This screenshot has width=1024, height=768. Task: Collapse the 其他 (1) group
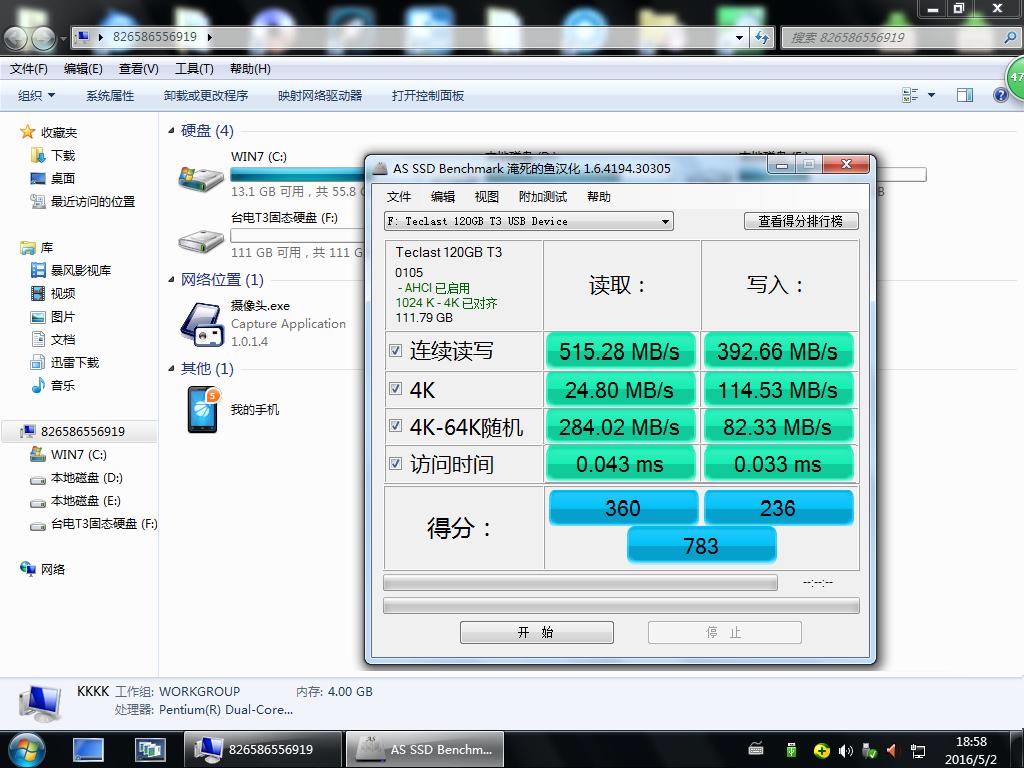click(x=171, y=368)
